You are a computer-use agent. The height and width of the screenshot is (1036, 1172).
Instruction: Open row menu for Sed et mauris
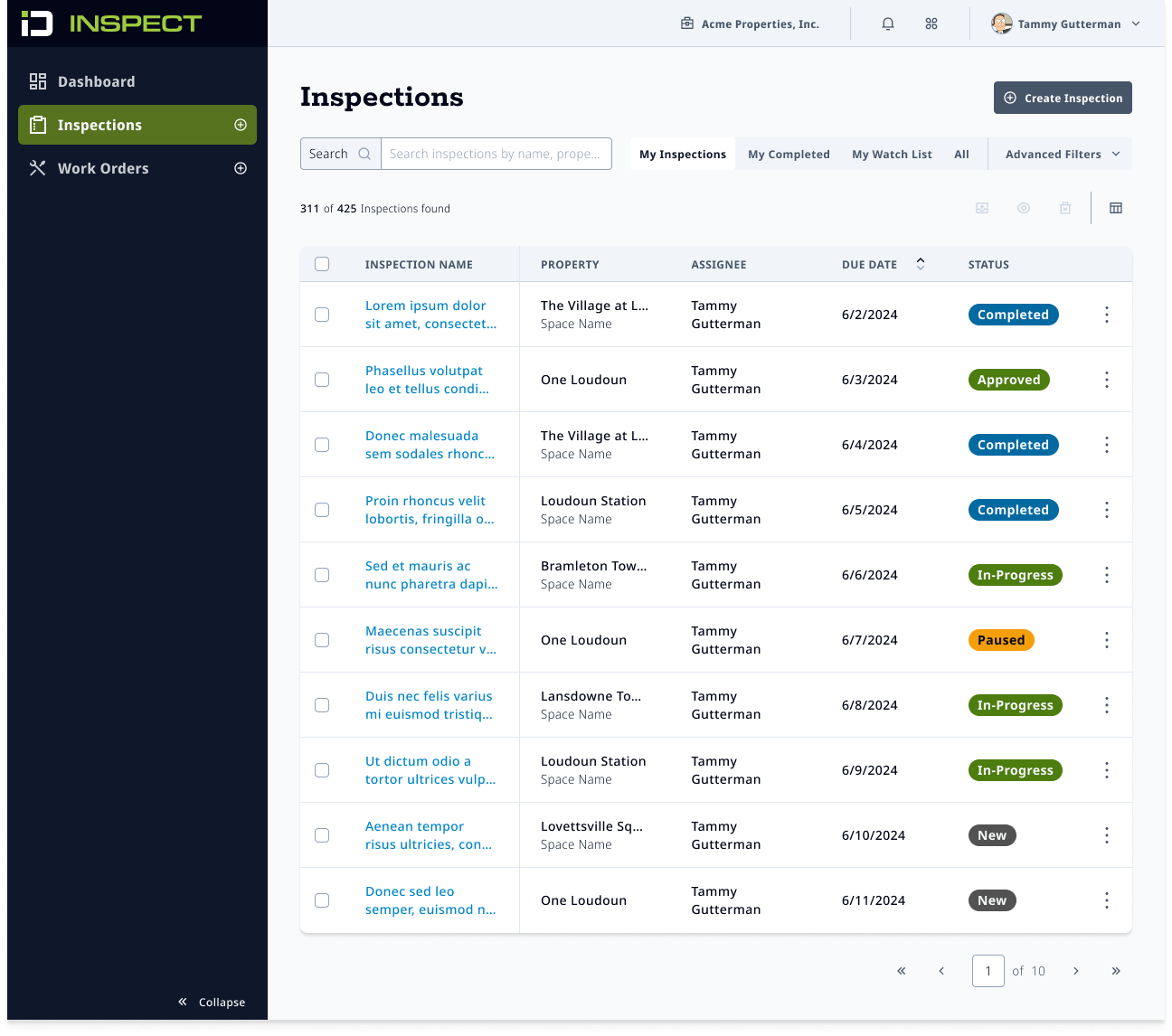pos(1107,575)
